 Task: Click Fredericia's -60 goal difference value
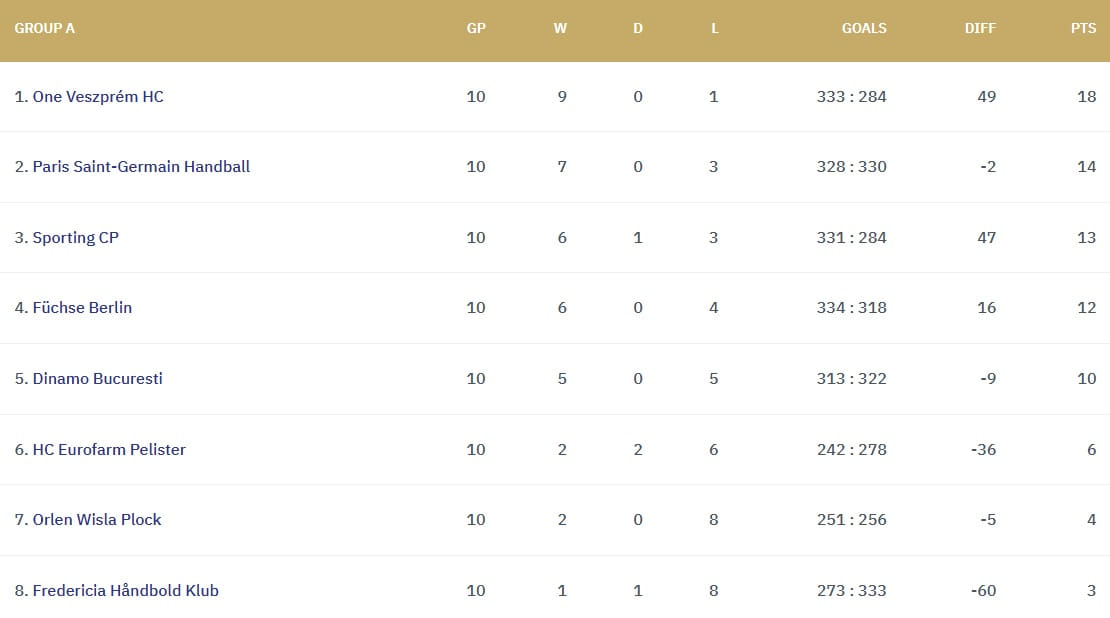coord(983,591)
